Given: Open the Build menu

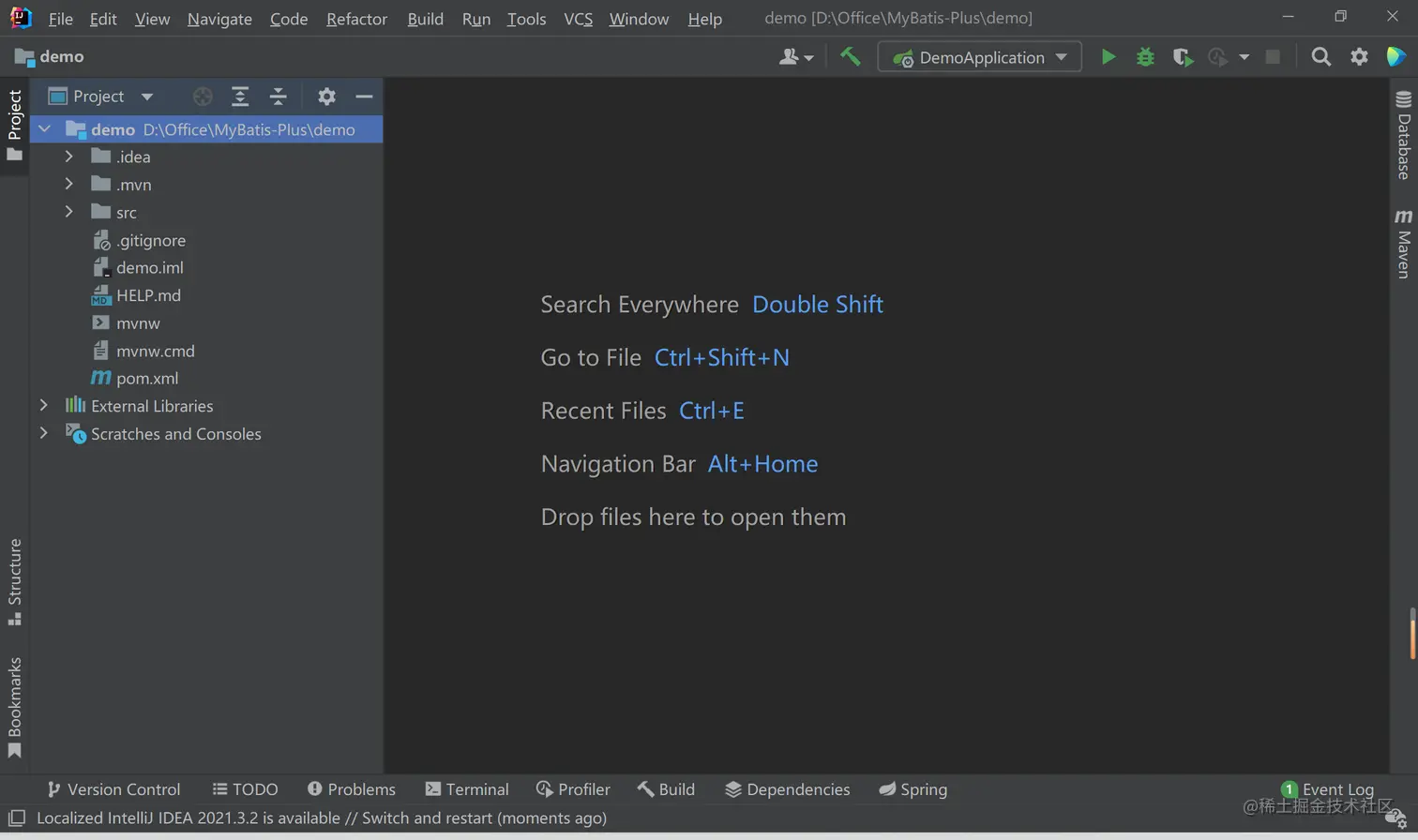Looking at the screenshot, I should (x=425, y=19).
